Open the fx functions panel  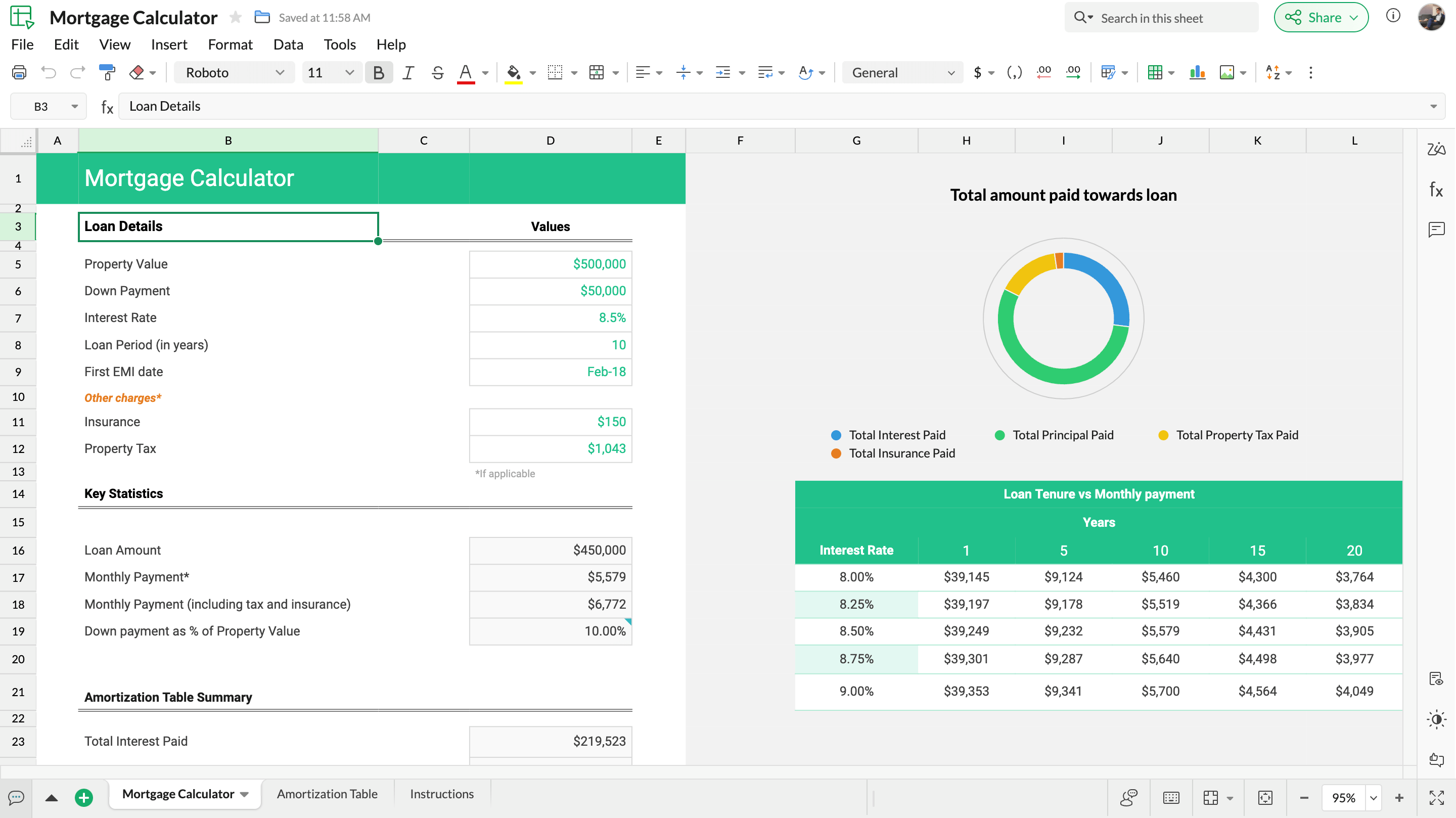coord(1436,190)
